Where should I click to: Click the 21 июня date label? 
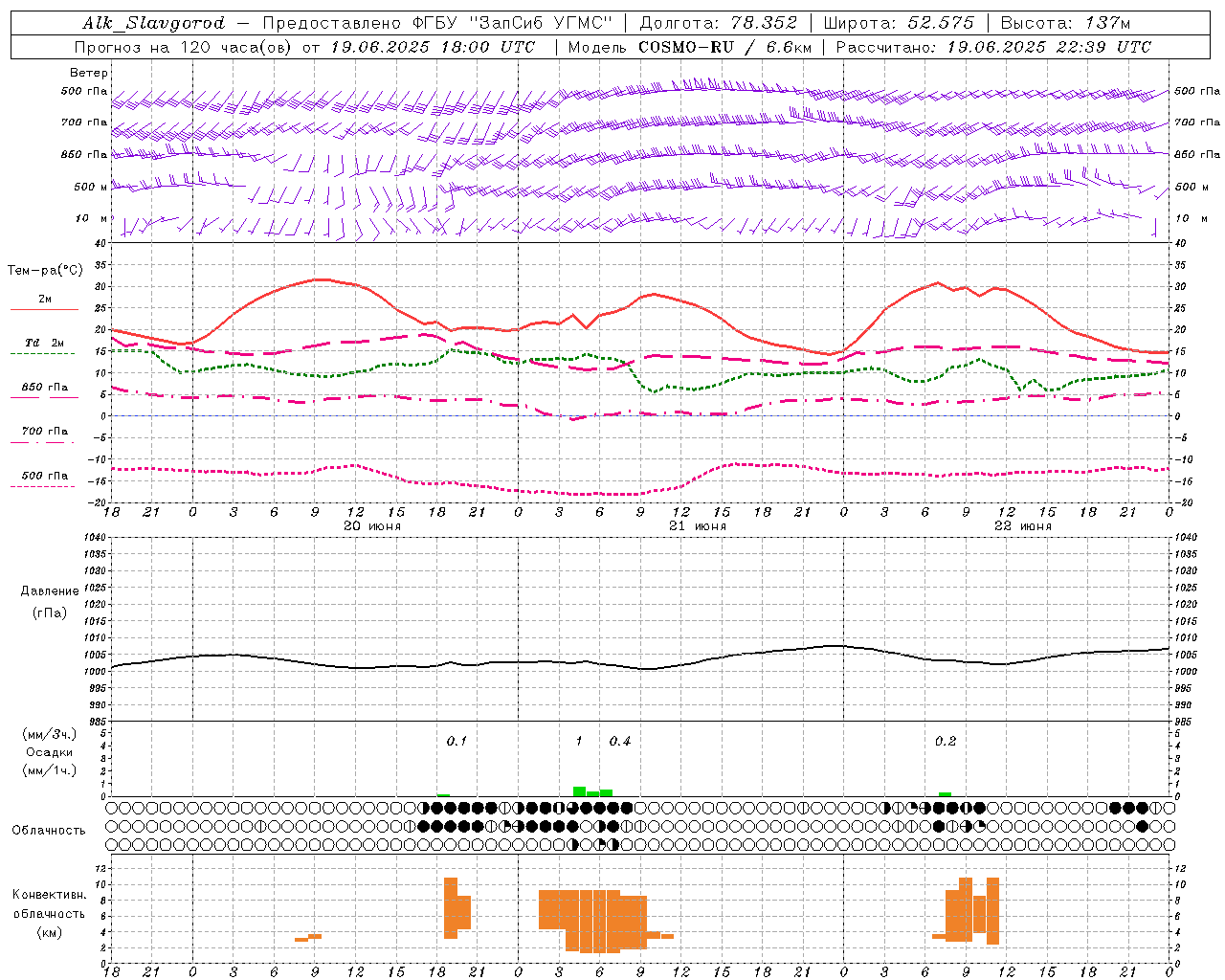698,525
